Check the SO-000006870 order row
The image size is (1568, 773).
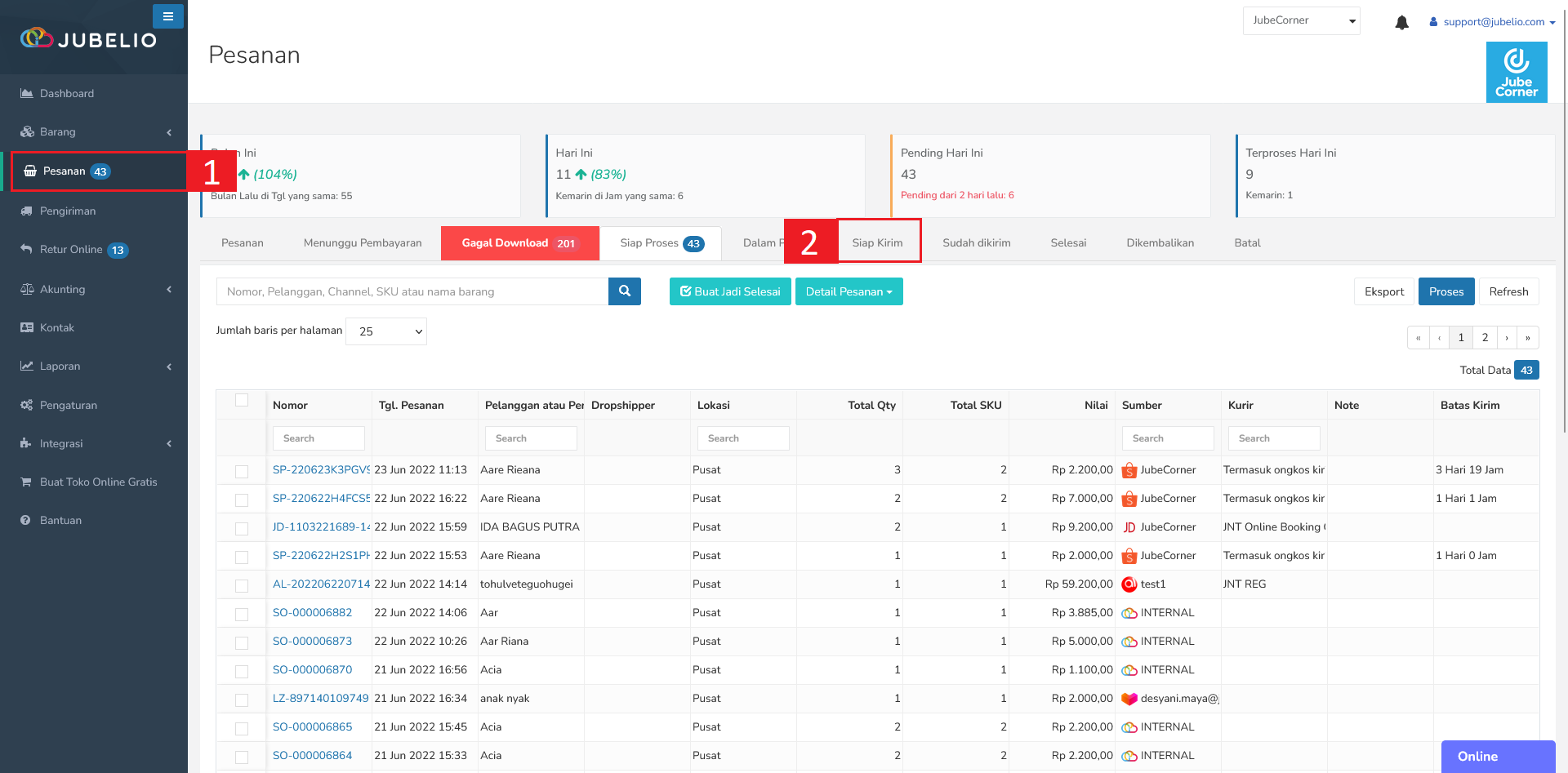[242, 671]
